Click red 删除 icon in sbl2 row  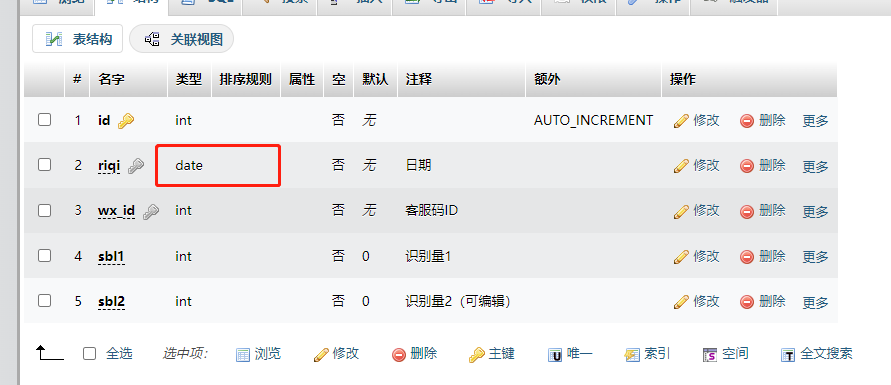(x=747, y=302)
